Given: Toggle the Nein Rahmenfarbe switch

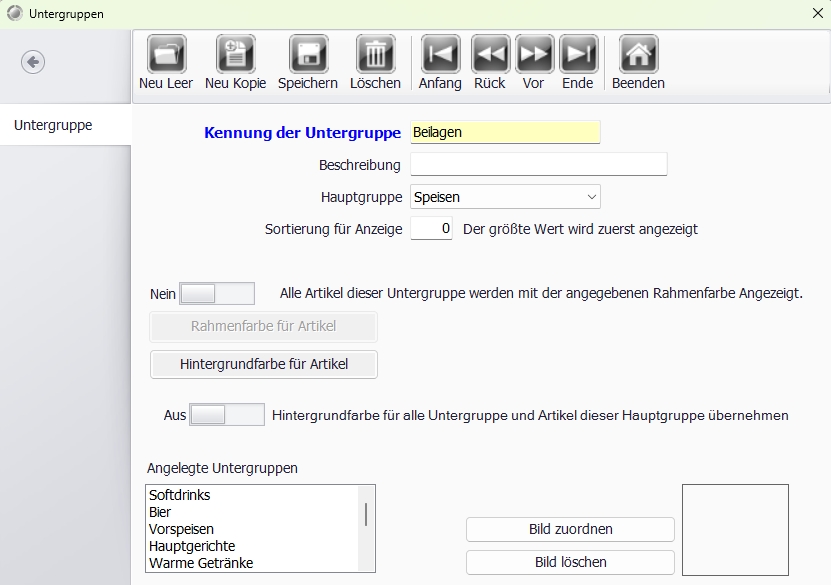Looking at the screenshot, I should click(217, 294).
